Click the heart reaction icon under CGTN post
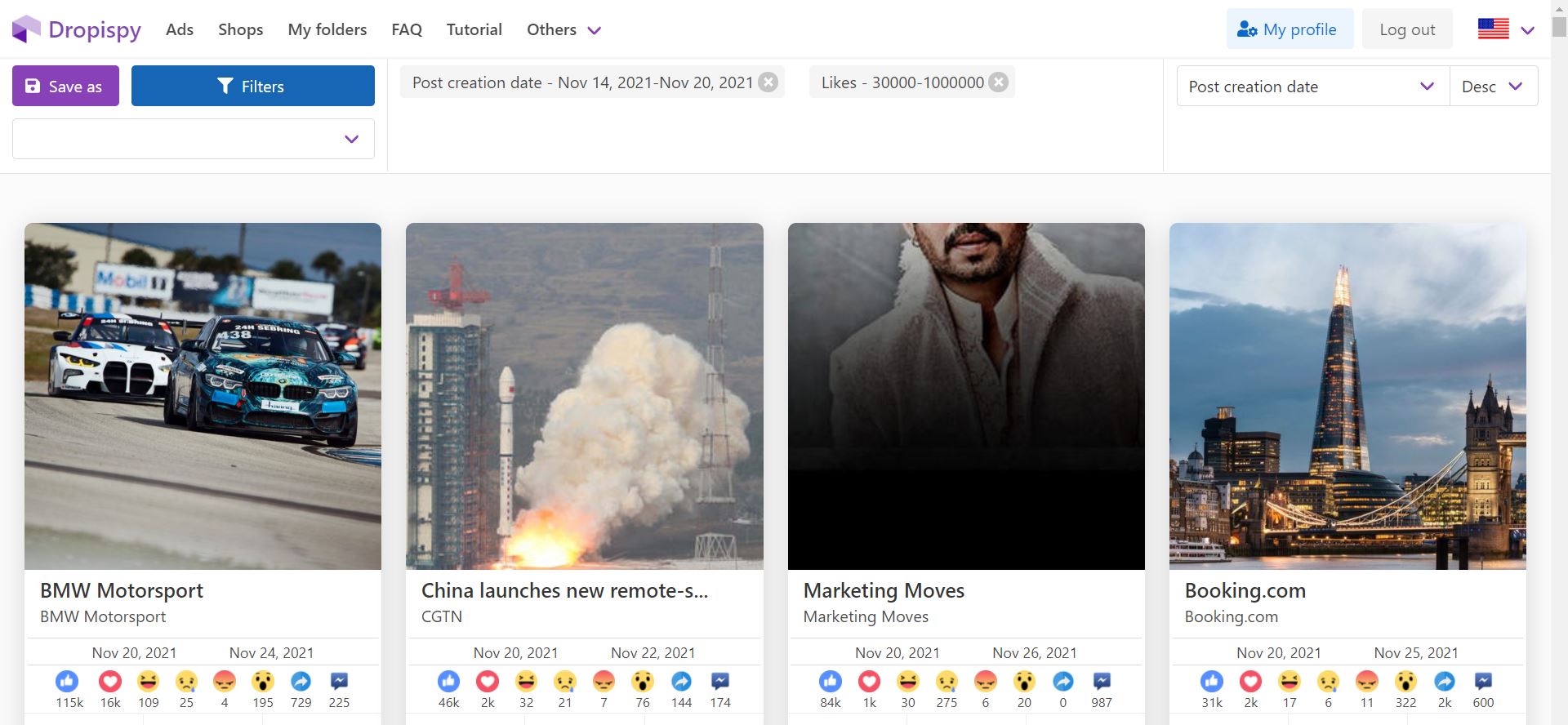The width and height of the screenshot is (1568, 725). [x=488, y=681]
